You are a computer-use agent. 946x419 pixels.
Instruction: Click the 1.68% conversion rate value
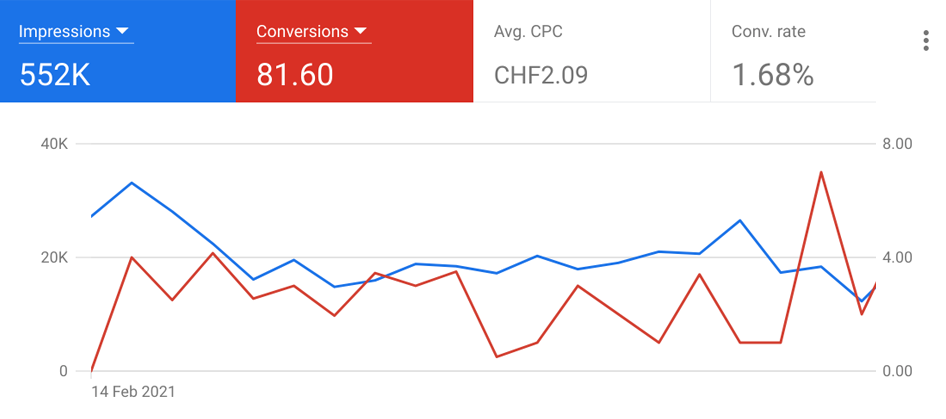773,75
